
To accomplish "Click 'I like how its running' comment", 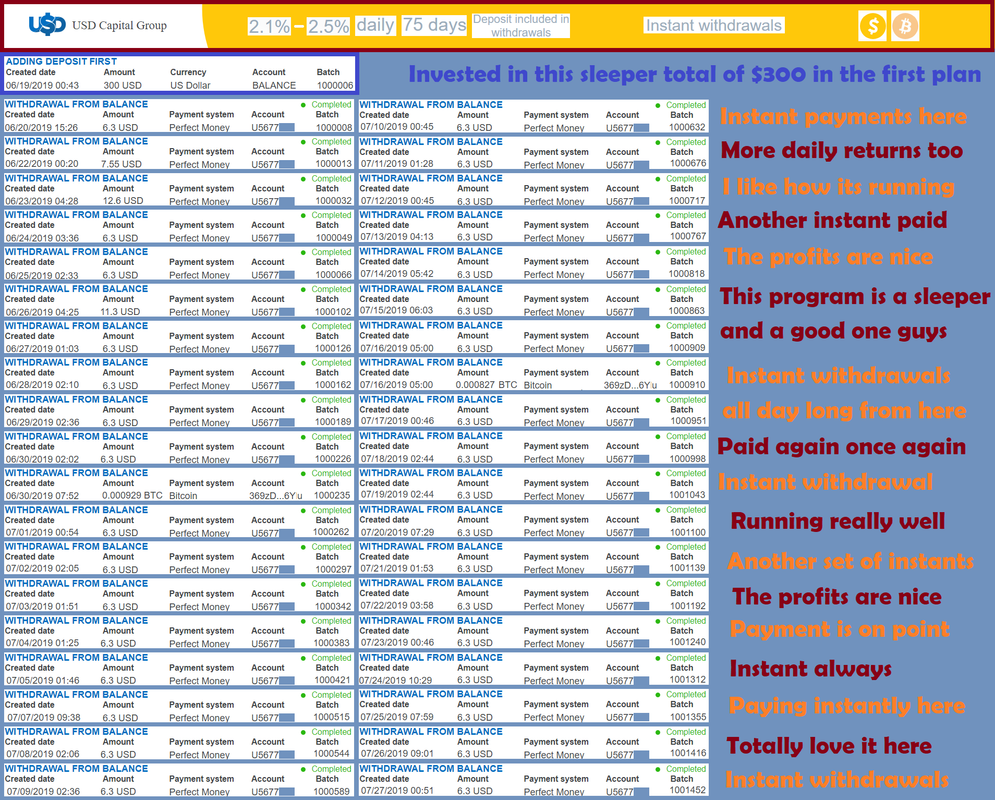I will click(x=838, y=187).
